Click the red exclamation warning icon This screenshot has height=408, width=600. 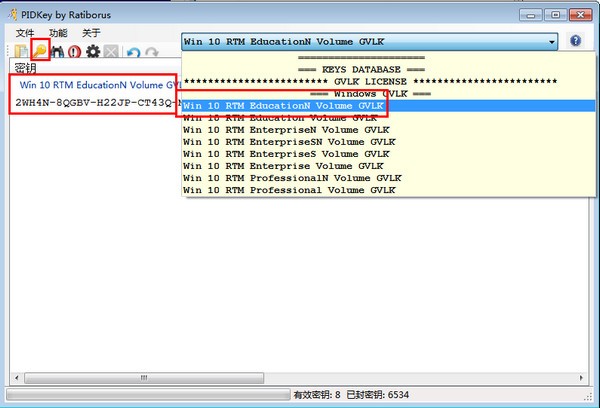(x=75, y=51)
